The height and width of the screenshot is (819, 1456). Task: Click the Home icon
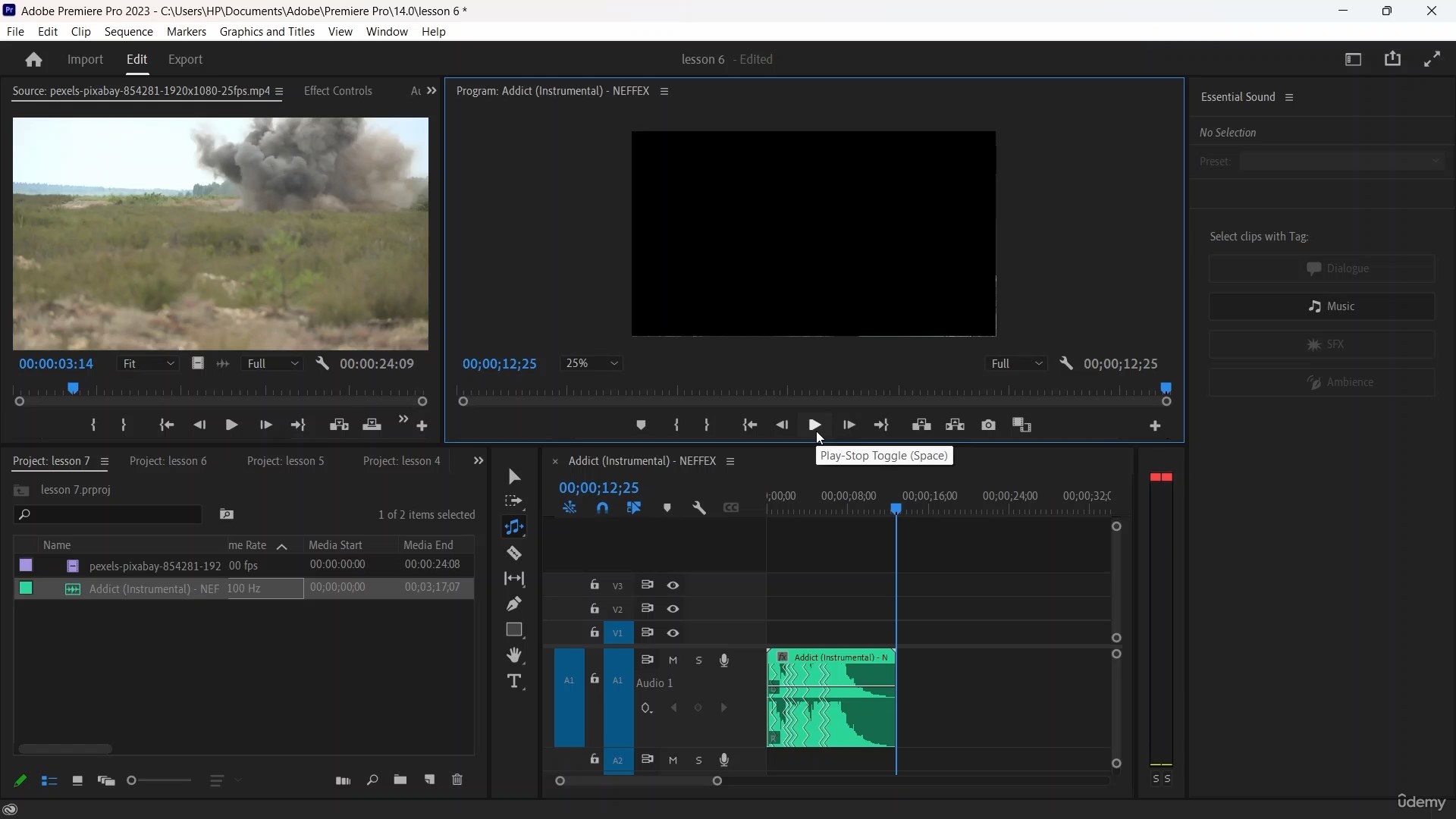(x=33, y=59)
